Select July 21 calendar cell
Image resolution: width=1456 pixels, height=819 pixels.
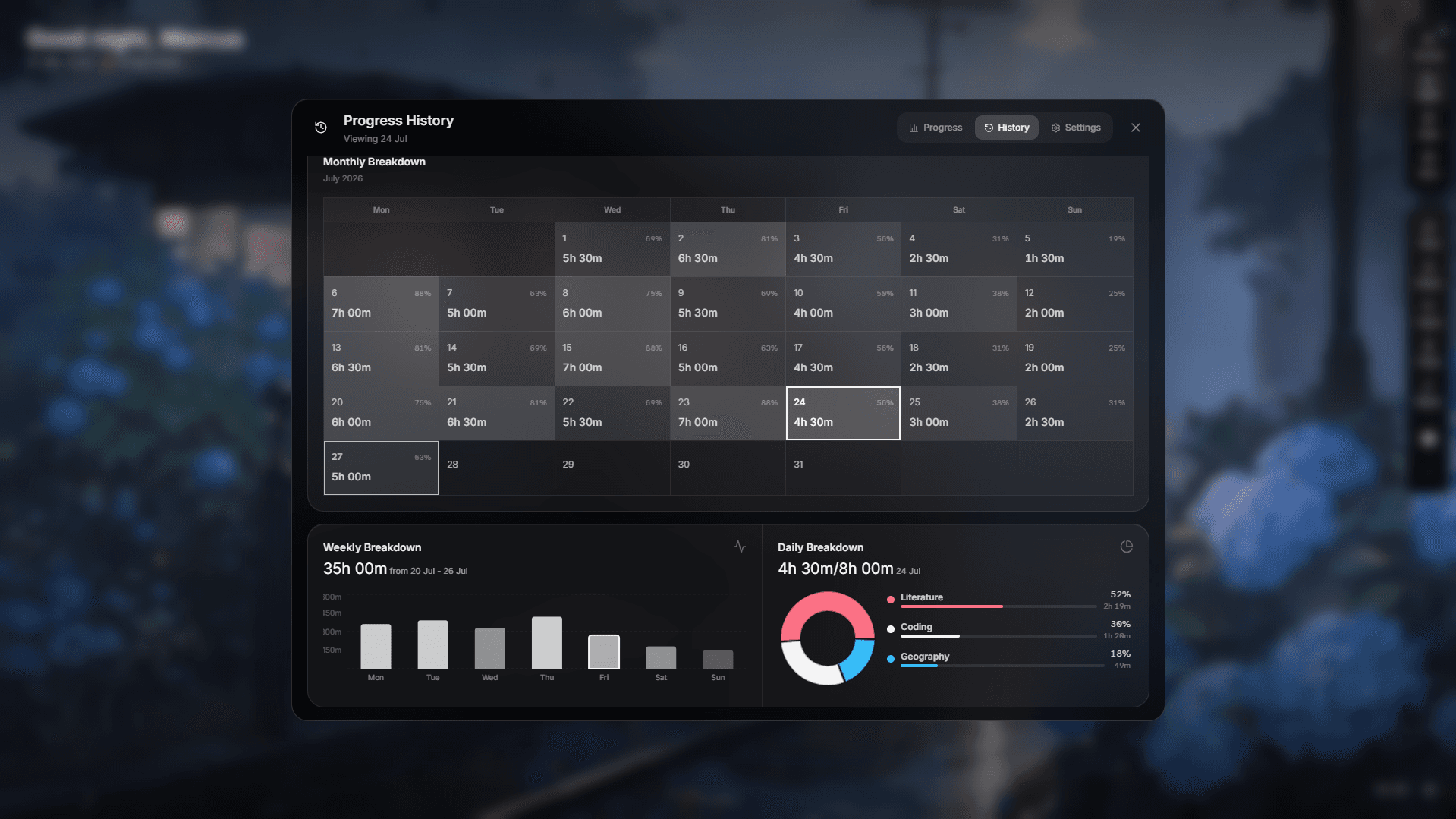(x=497, y=413)
